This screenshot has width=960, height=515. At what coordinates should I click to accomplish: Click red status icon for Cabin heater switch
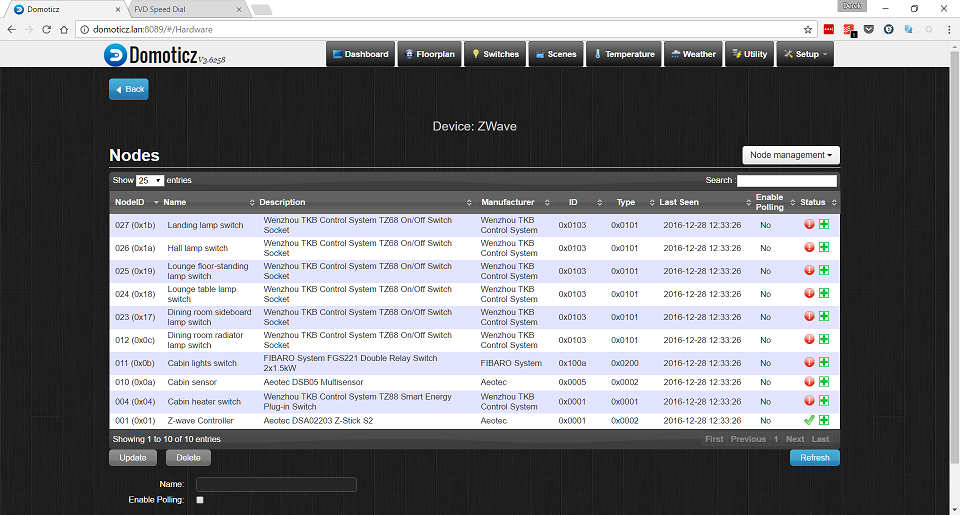809,400
